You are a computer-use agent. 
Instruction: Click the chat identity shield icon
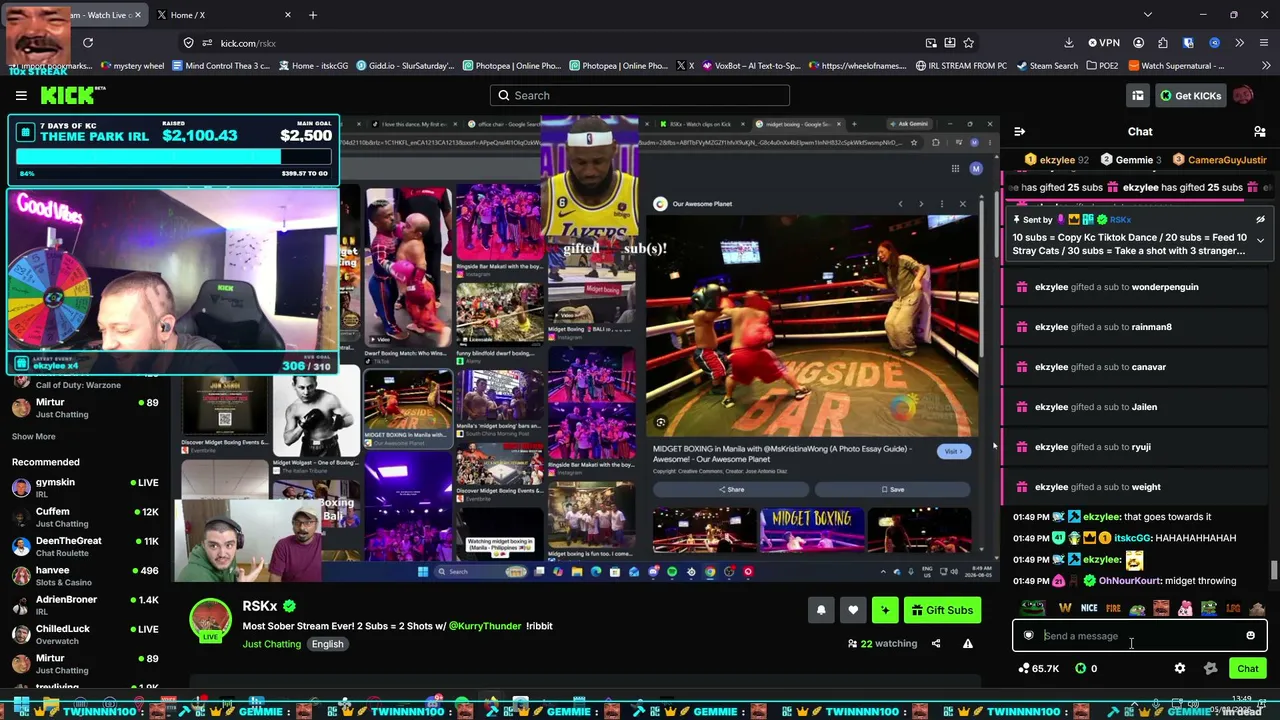tap(1028, 636)
